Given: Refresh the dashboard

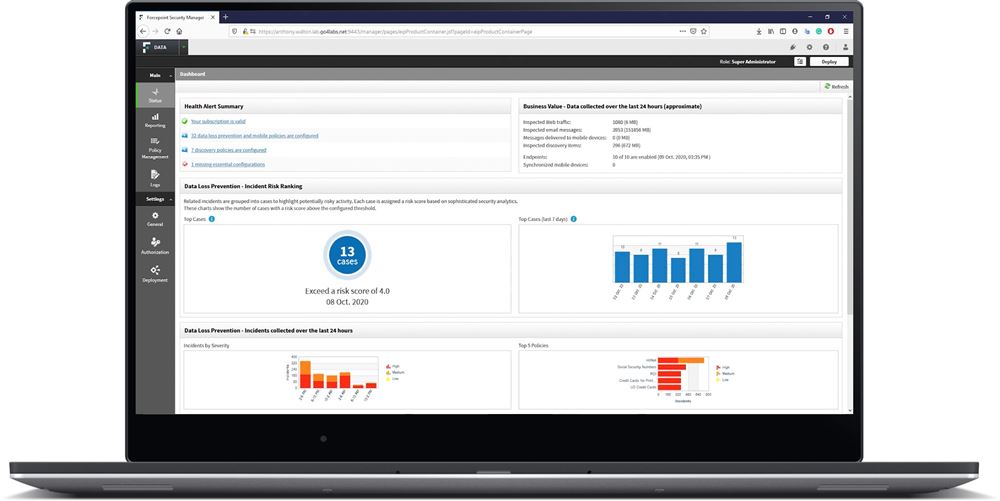Looking at the screenshot, I should (836, 87).
